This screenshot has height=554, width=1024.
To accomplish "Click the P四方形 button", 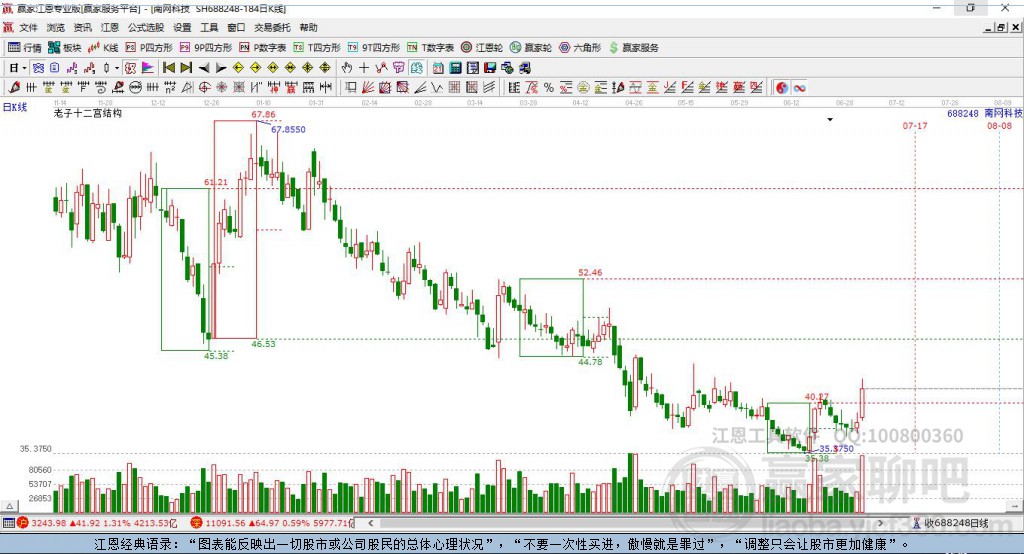I will click(149, 48).
